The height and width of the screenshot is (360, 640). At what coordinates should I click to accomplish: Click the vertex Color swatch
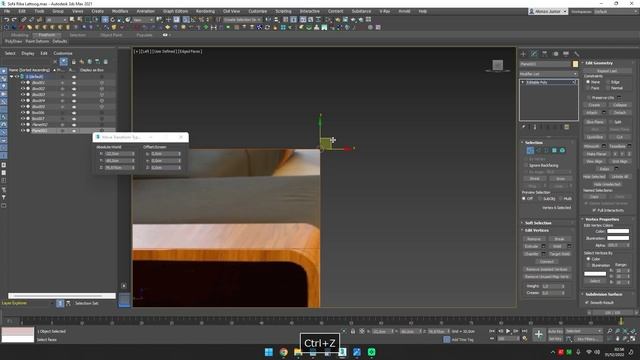(618, 231)
